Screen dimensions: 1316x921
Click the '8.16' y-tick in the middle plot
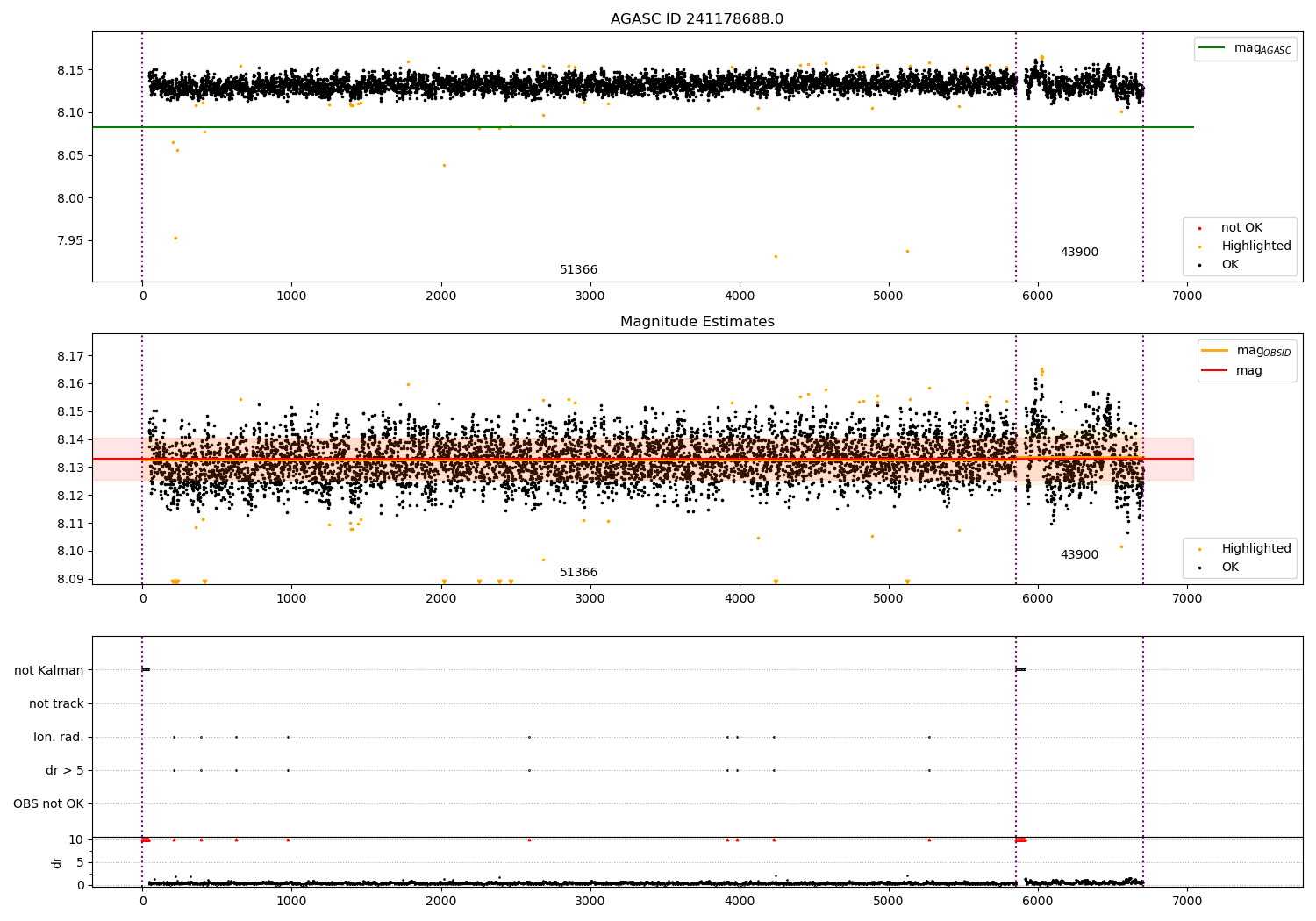tap(70, 384)
